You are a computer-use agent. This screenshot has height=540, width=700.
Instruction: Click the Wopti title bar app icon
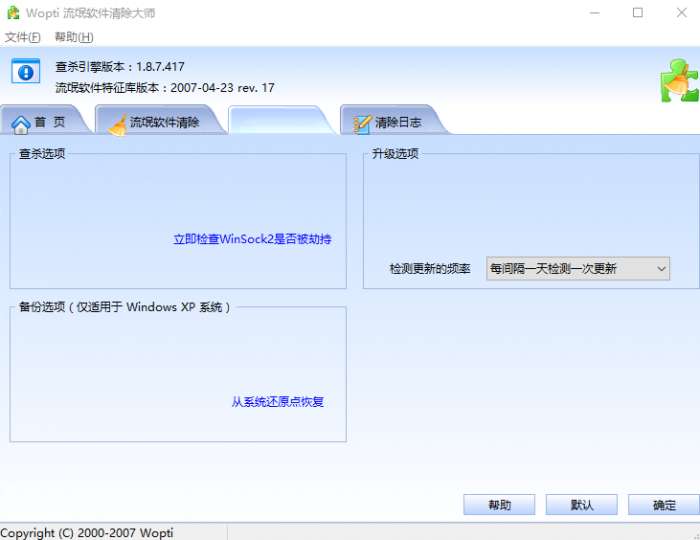13,13
